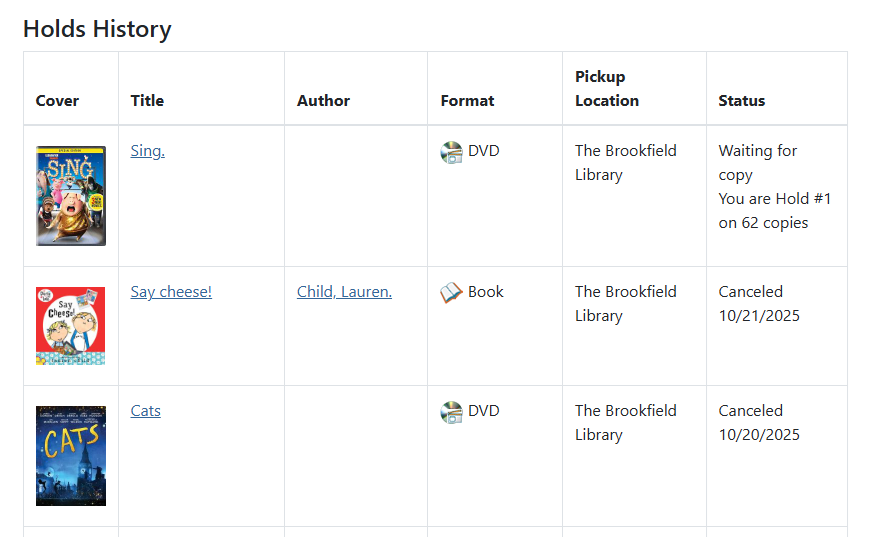Screen dimensions: 870x537
Task: Open the Cats DVD cover thumbnail
Action: [71, 456]
